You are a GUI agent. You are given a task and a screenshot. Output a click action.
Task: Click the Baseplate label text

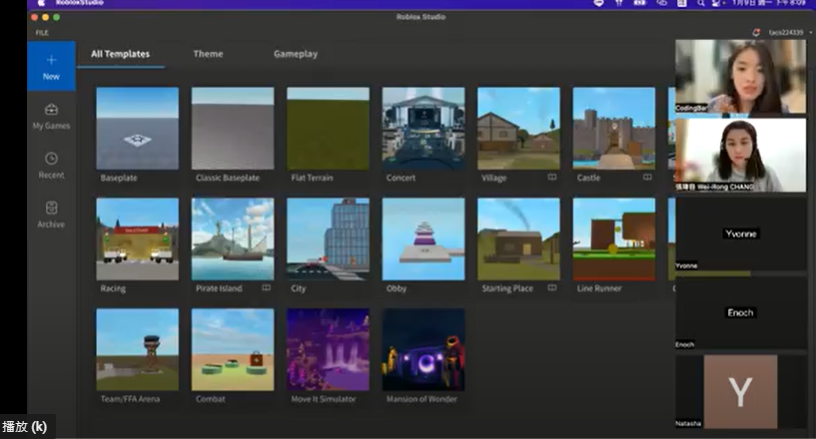pyautogui.click(x=119, y=178)
